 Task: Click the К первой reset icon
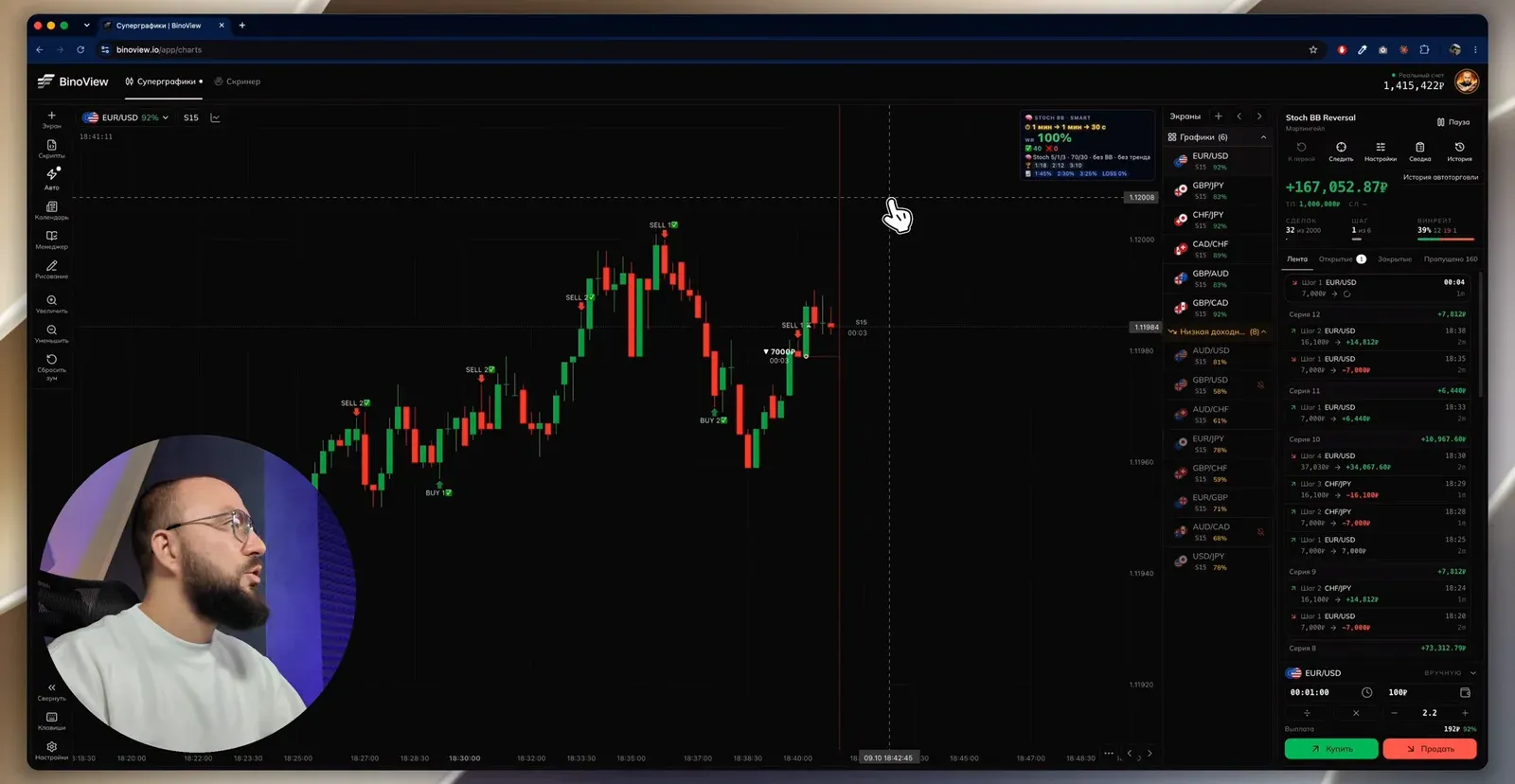coord(1301,151)
